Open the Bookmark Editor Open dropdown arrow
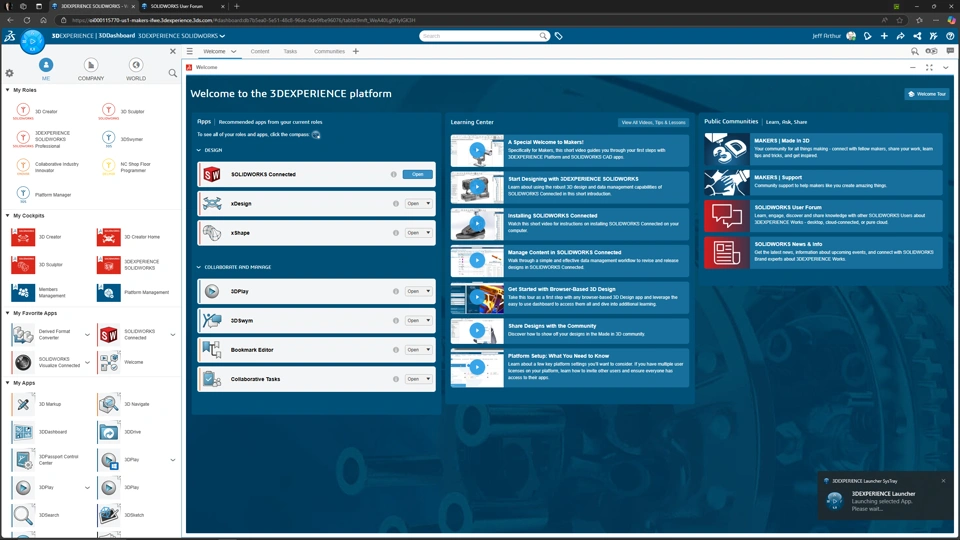This screenshot has height=540, width=960. pyautogui.click(x=428, y=350)
